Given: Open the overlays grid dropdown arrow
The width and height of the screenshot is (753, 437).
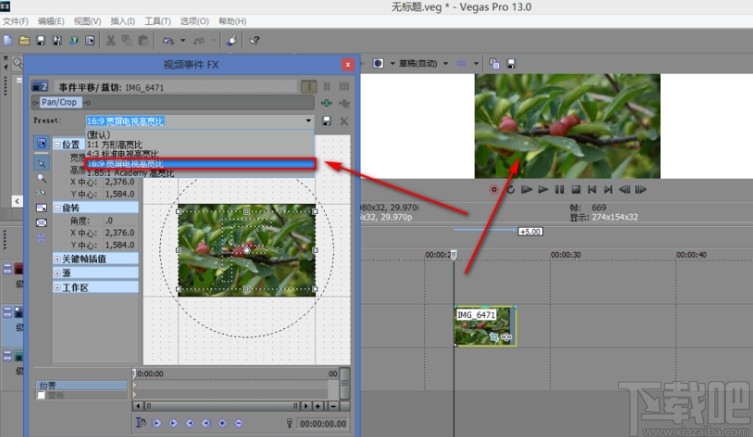Looking at the screenshot, I should pyautogui.click(x=476, y=63).
